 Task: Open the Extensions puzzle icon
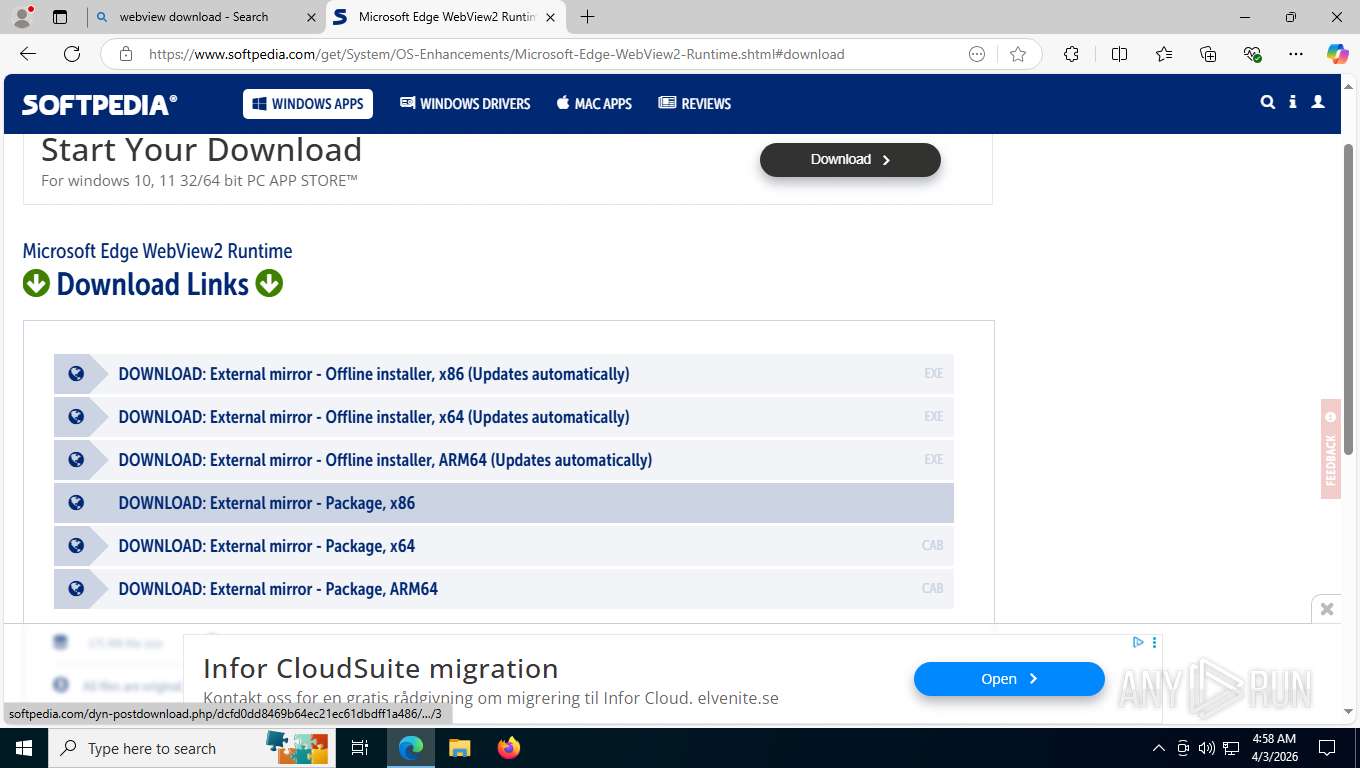coord(1071,54)
